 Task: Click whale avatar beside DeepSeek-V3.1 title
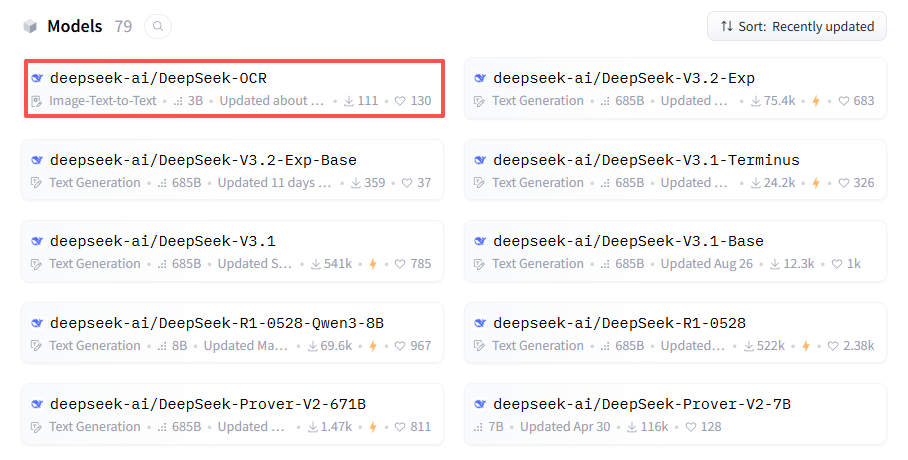point(37,241)
